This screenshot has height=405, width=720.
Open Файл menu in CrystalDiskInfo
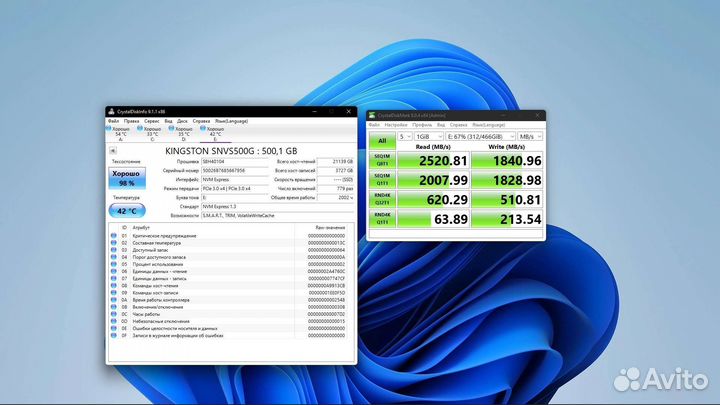(x=113, y=121)
